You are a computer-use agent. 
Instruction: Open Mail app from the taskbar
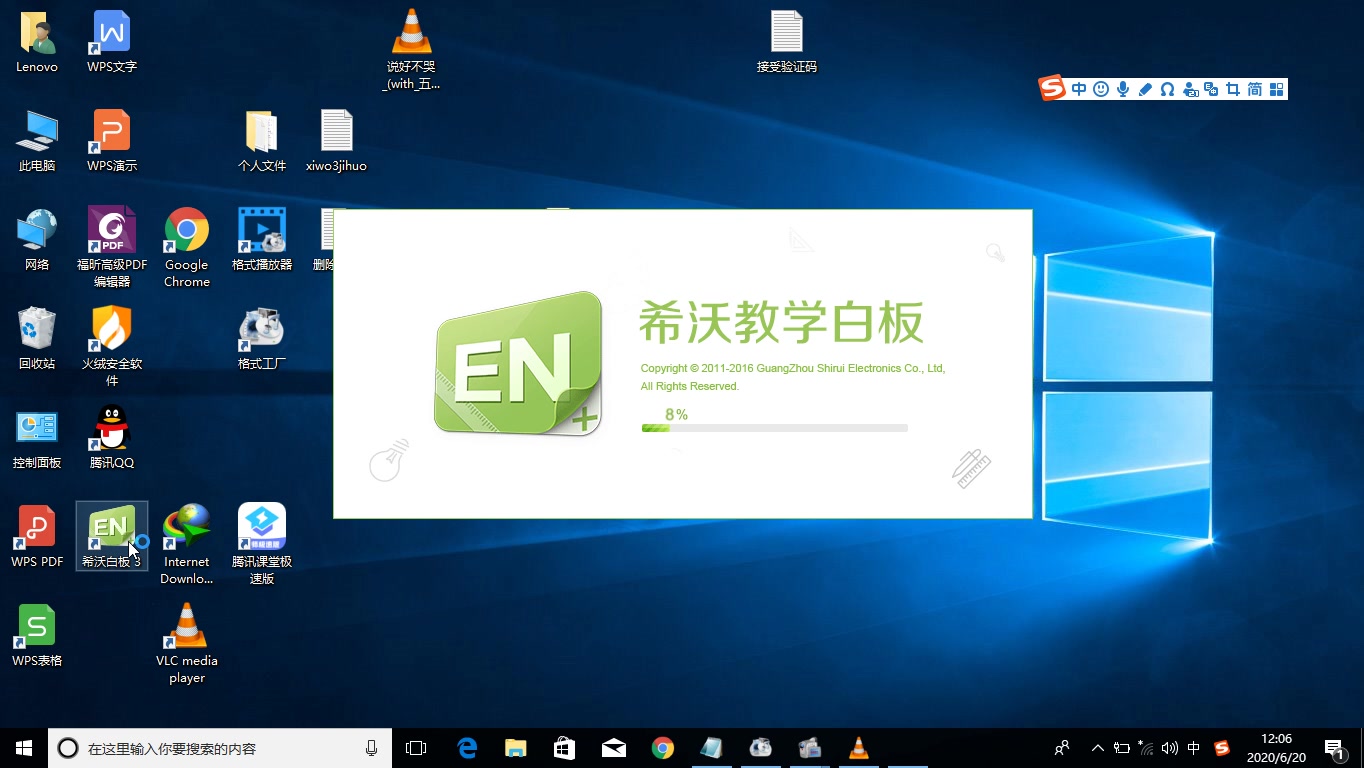tap(614, 748)
